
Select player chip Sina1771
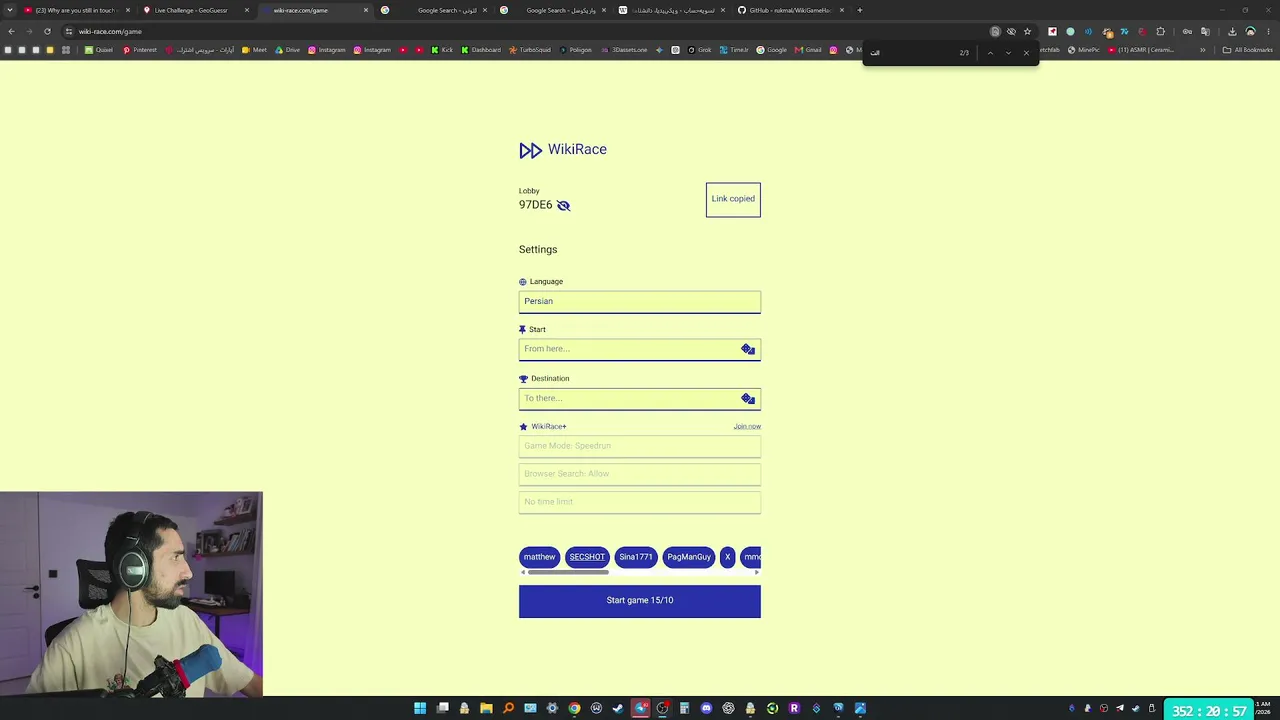coord(636,557)
